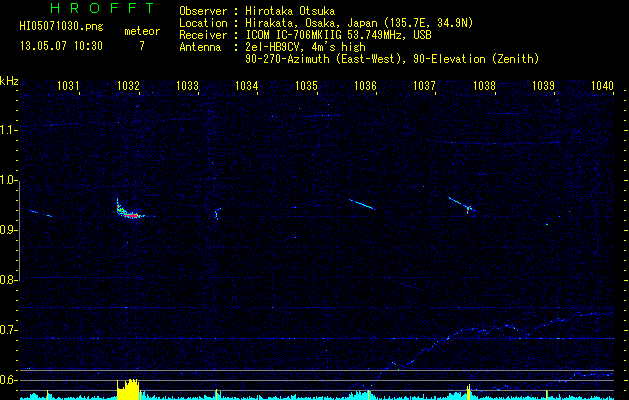
Task: Click the 1034 time axis label
Action: click(246, 85)
